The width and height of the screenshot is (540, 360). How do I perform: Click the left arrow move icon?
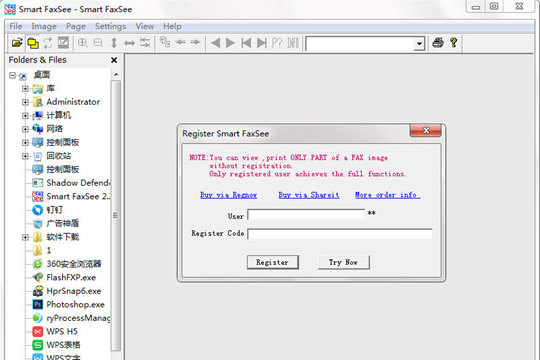[x=180, y=42]
